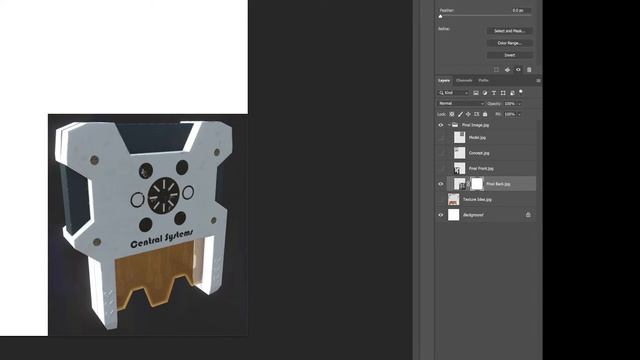Click the Invert mask button
Image resolution: width=640 pixels, height=360 pixels.
click(x=509, y=55)
